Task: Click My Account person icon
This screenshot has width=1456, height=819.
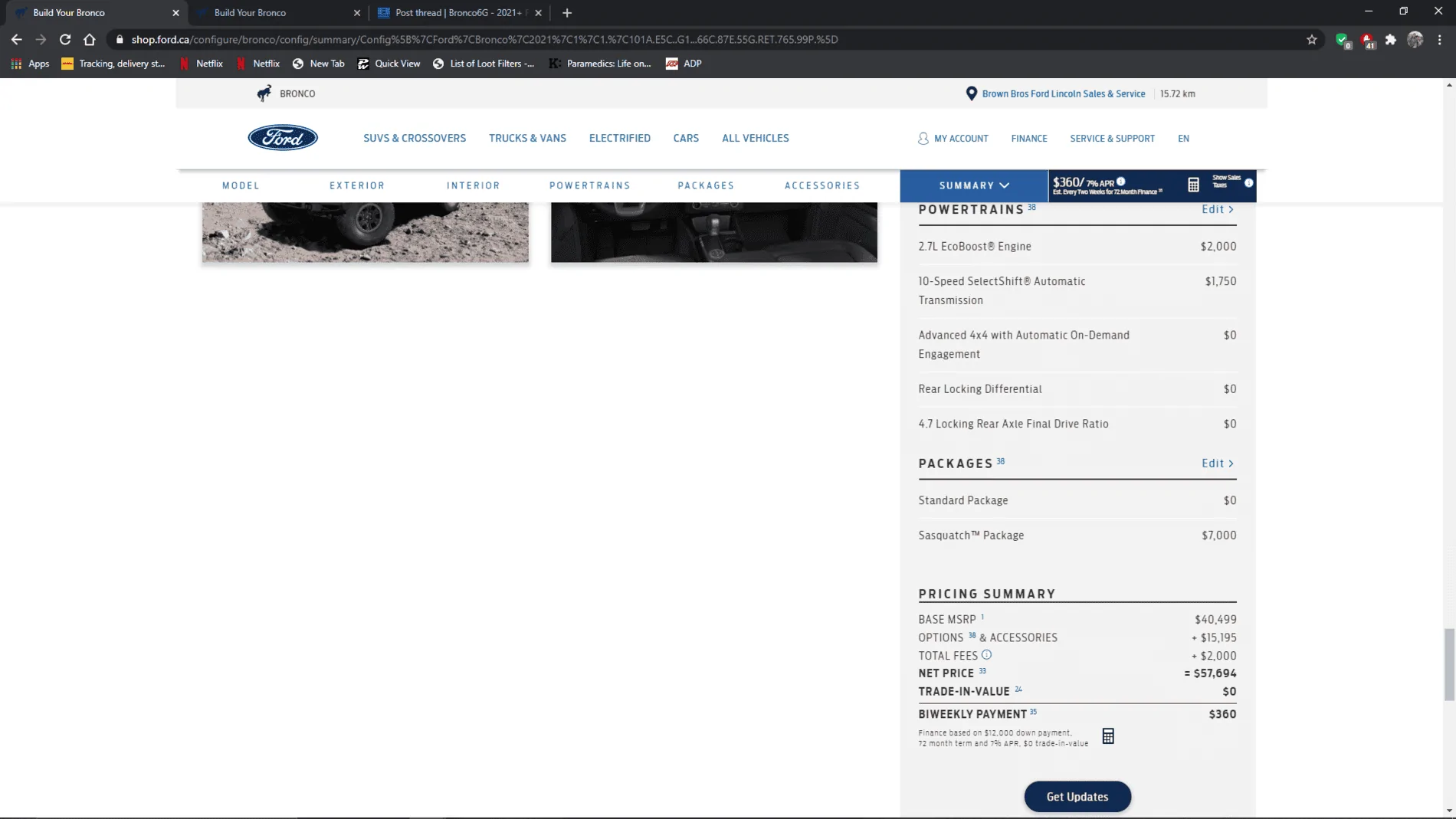Action: tap(923, 139)
